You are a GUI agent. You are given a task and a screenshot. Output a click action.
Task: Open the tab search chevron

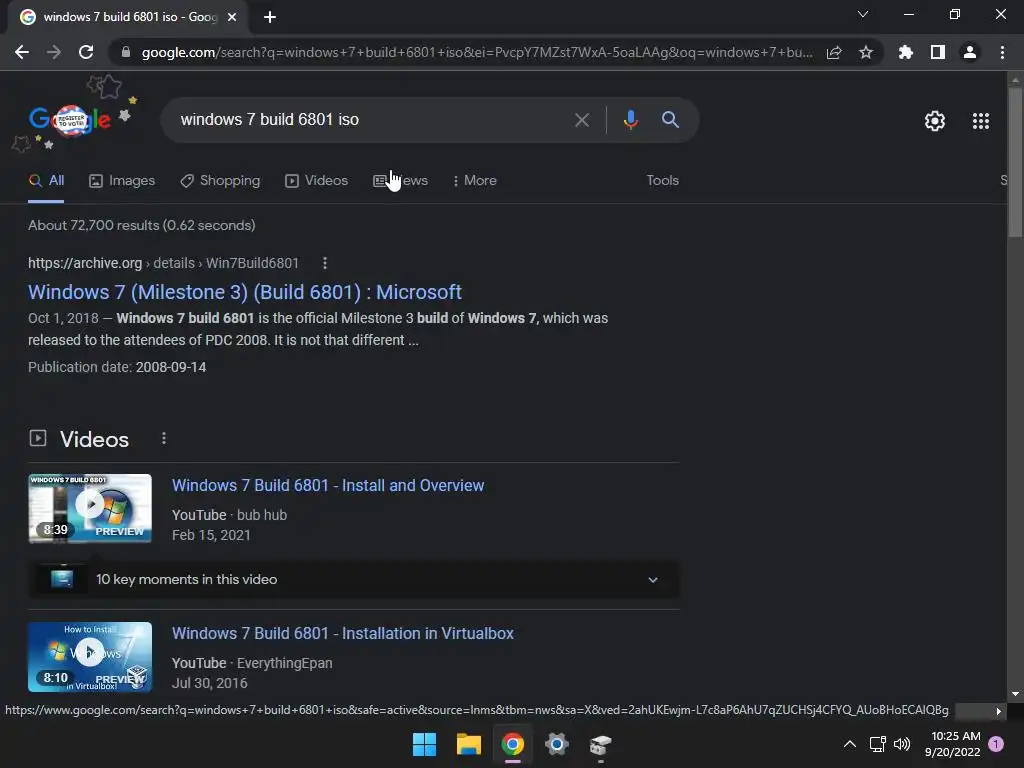(x=863, y=14)
